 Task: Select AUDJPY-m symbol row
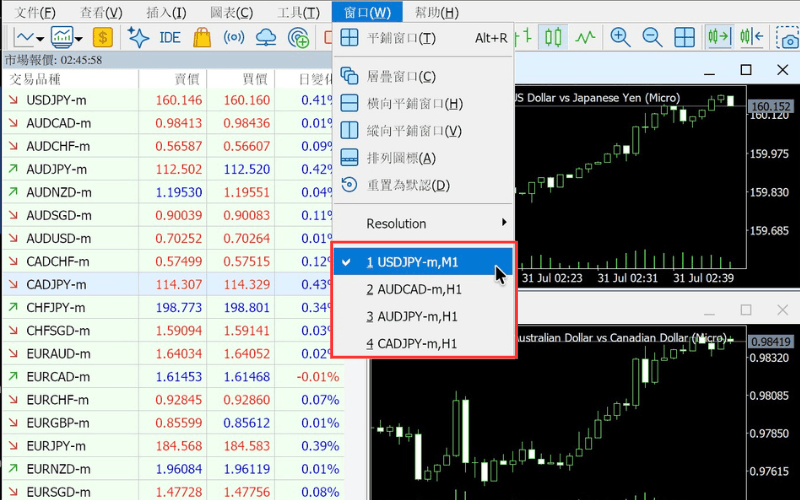tap(169, 169)
